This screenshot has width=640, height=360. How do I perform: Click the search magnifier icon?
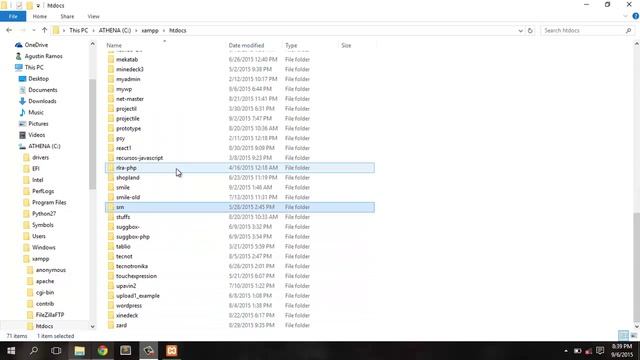pyautogui.click(x=629, y=30)
